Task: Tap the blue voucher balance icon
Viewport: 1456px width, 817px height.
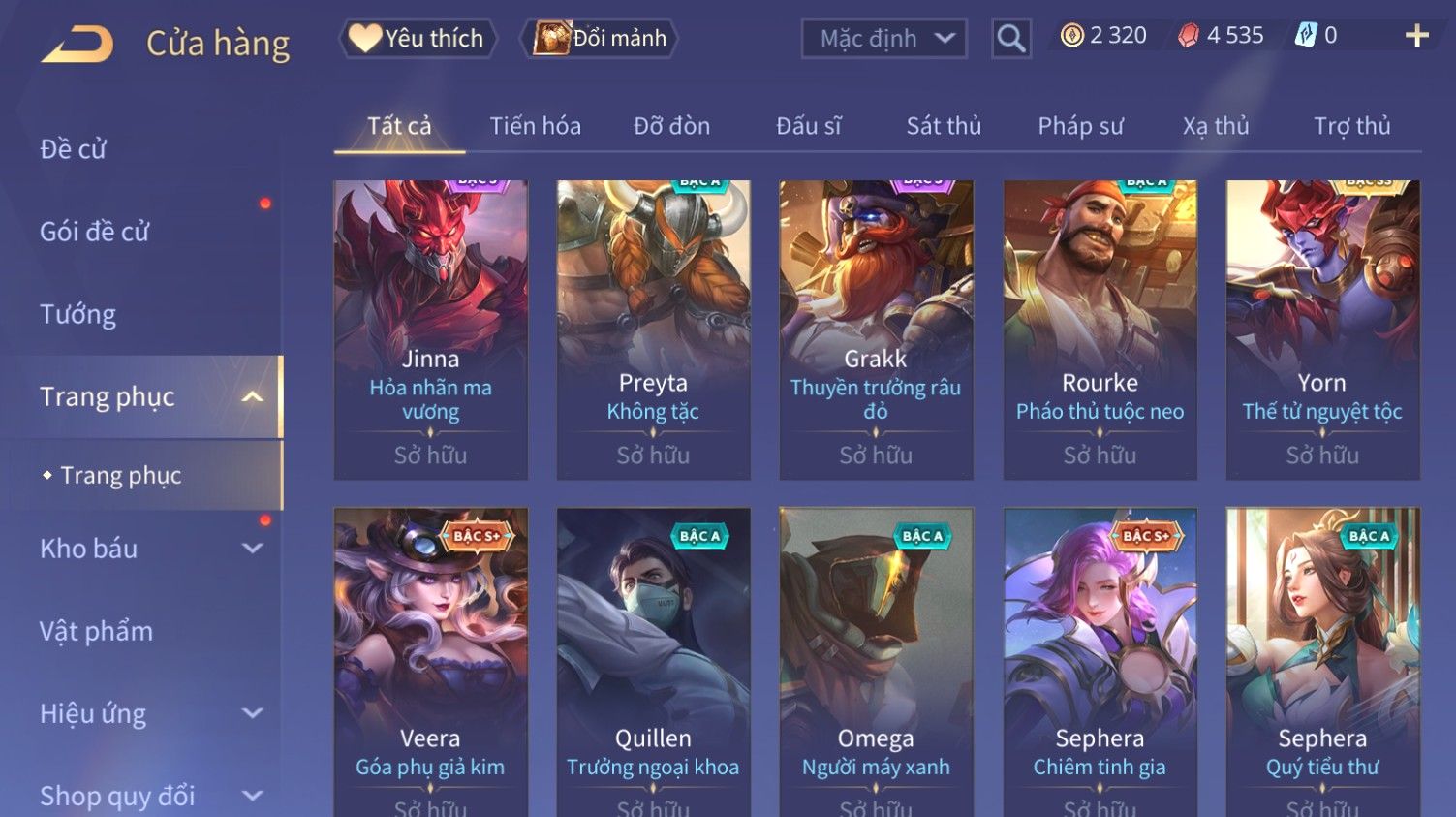Action: (x=1306, y=36)
